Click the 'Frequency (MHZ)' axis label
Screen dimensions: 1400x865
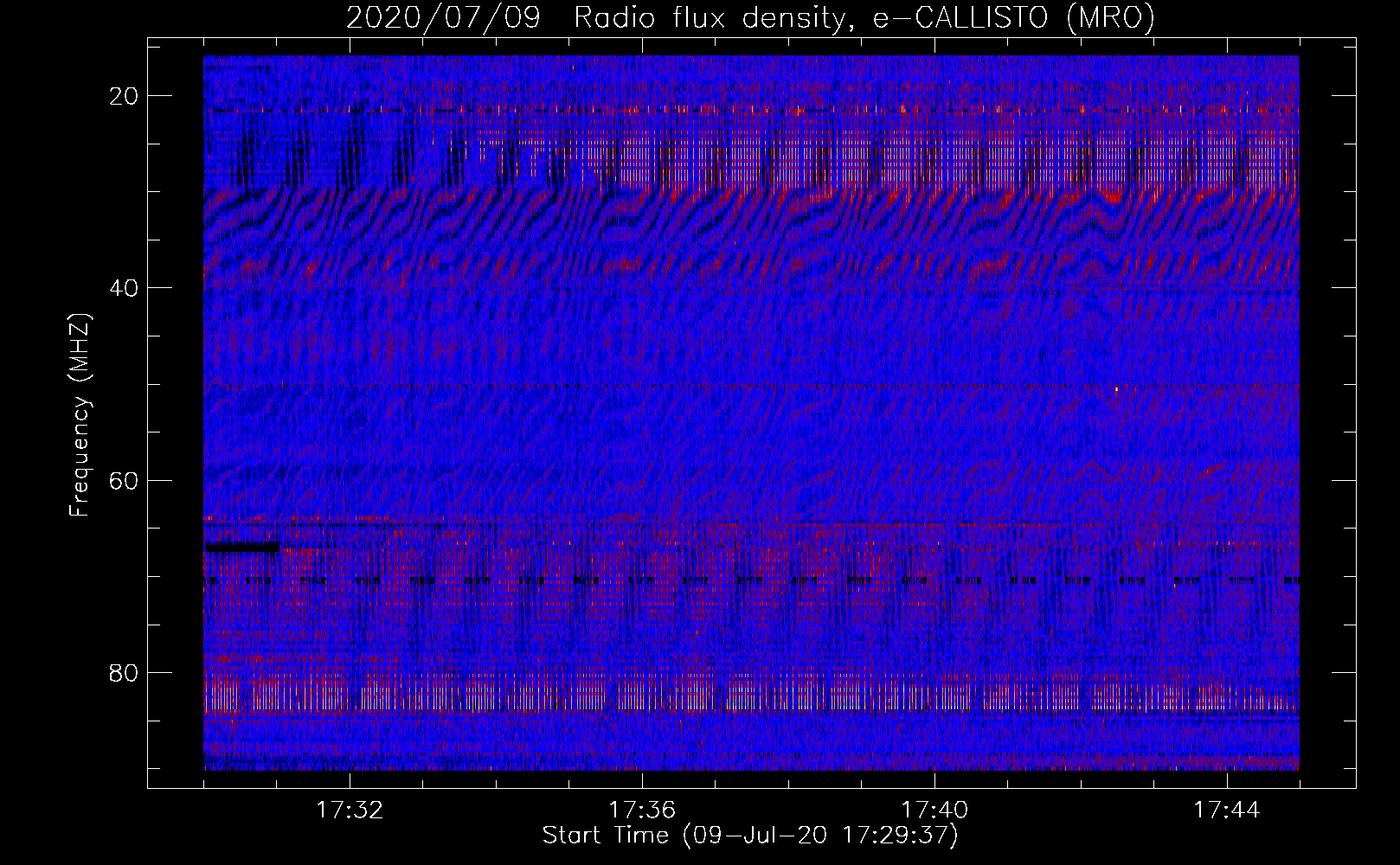80,415
